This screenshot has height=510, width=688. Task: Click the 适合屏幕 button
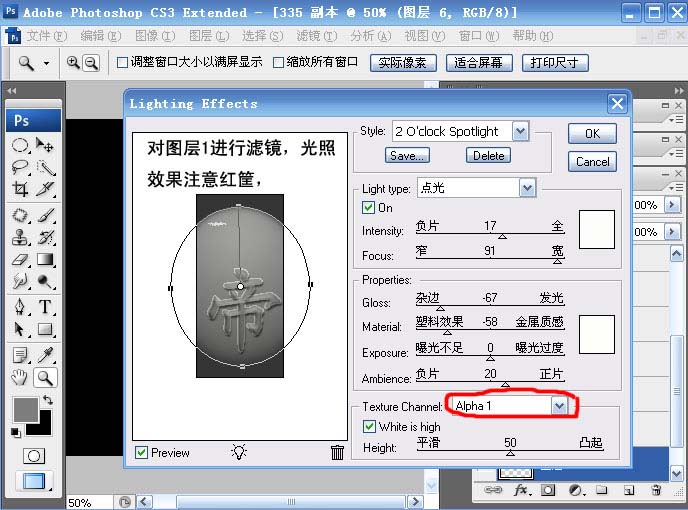click(479, 63)
